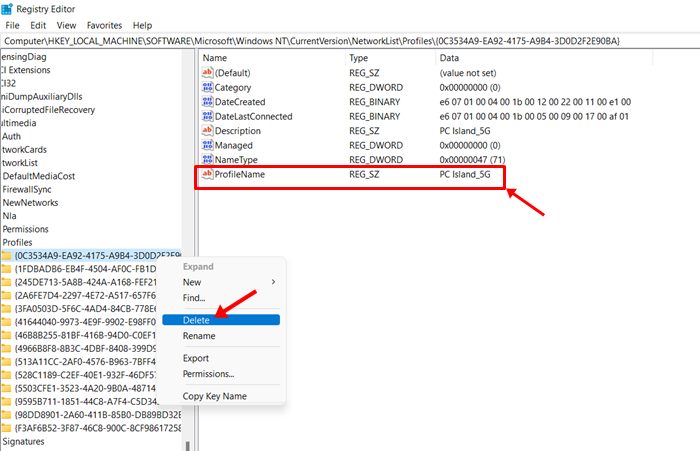This screenshot has width=700, height=451.
Task: Open the File menu
Action: coord(12,25)
